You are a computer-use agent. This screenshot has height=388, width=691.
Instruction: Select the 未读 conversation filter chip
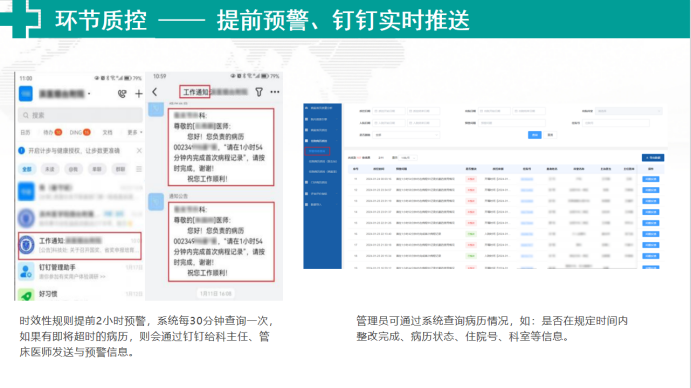50,169
